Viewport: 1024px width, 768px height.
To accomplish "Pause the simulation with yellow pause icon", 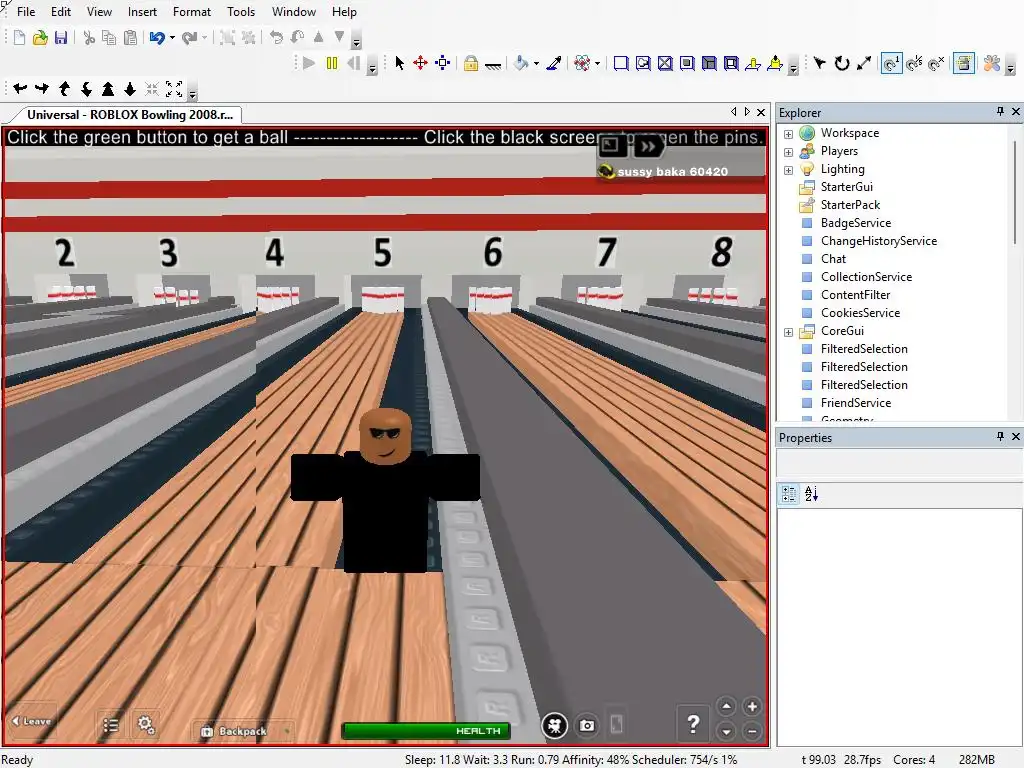I will pyautogui.click(x=332, y=63).
